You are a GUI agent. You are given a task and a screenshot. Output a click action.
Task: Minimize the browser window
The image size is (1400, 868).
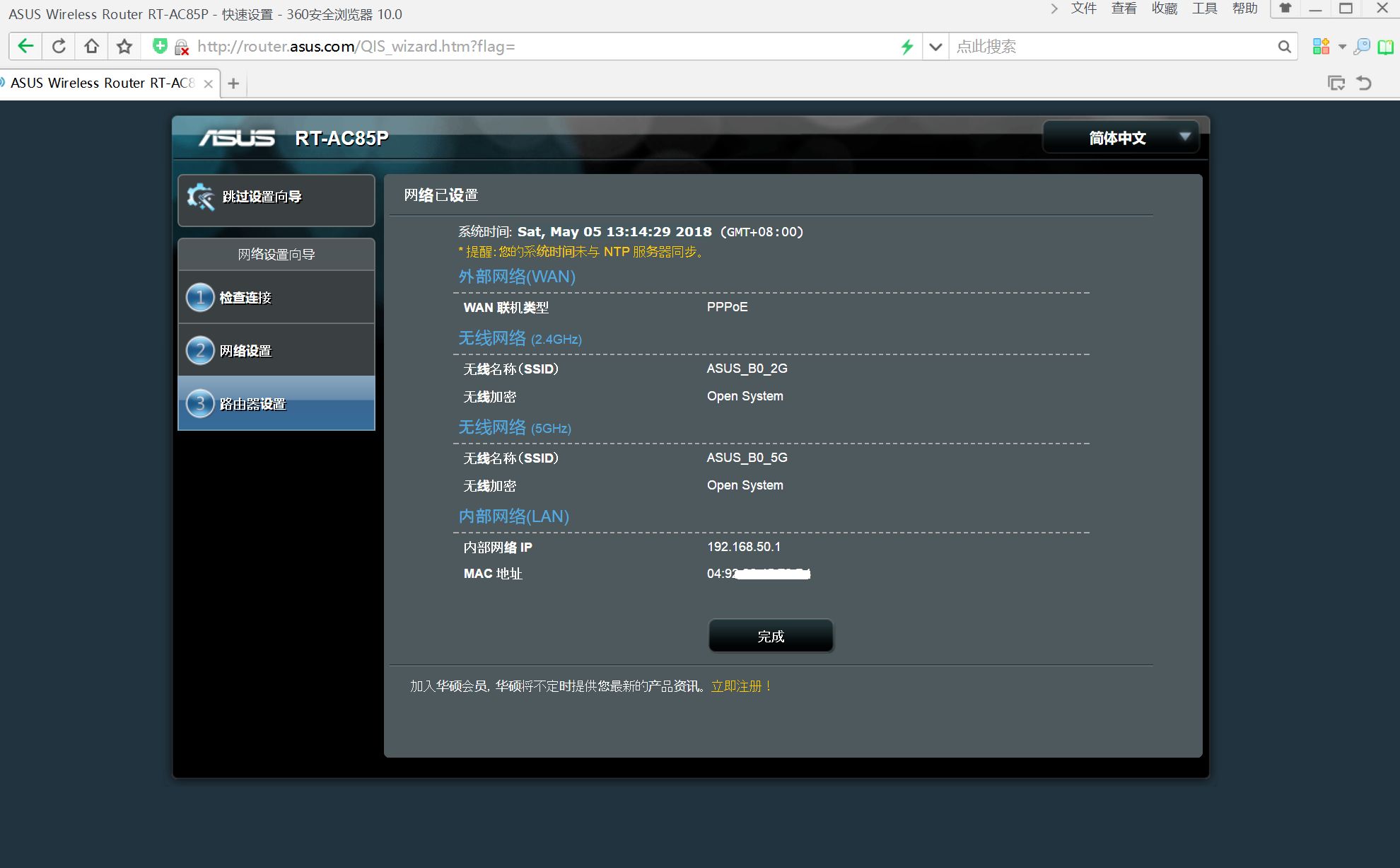coord(1315,8)
